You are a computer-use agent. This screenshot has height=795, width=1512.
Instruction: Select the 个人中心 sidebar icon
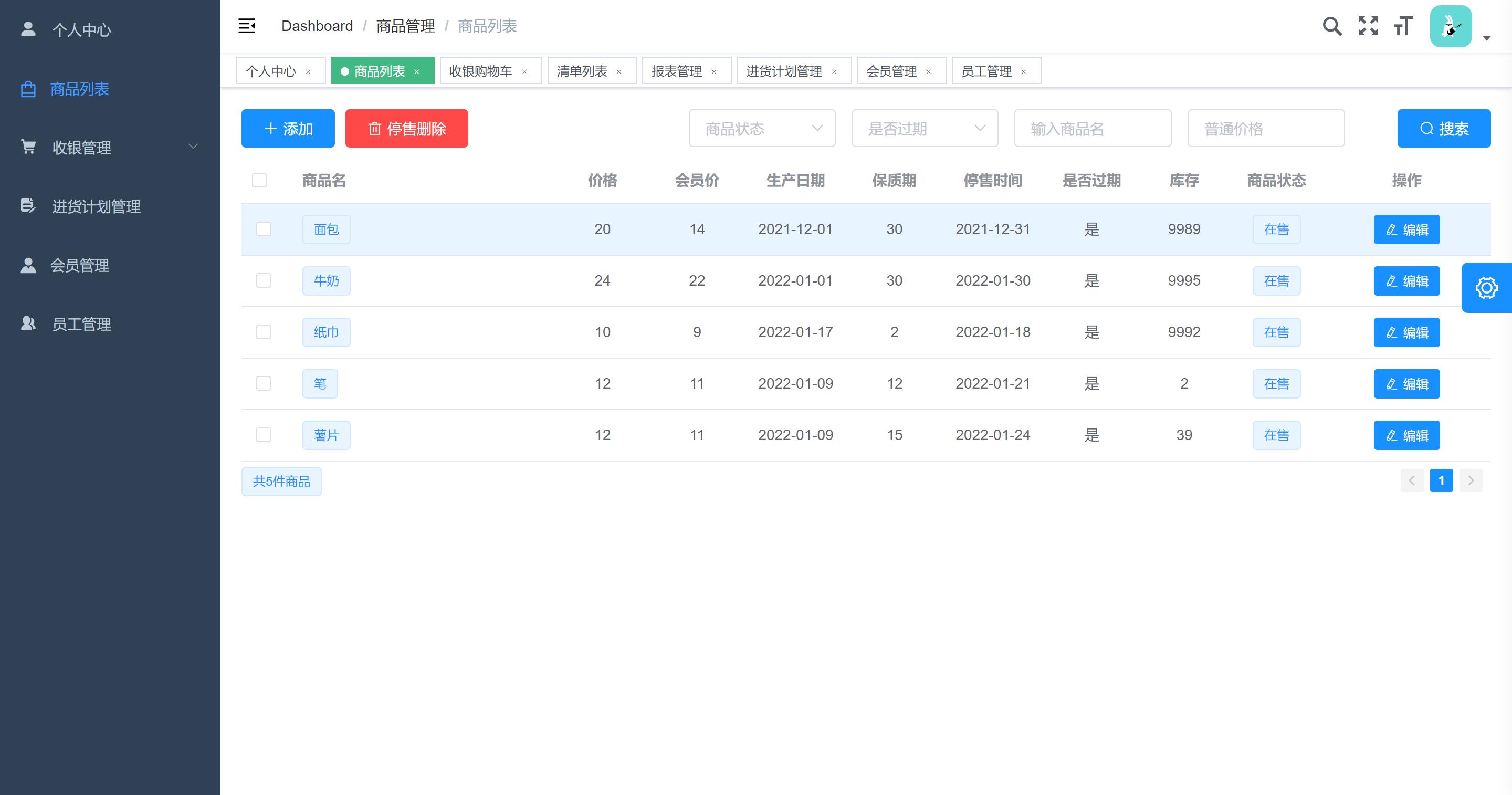(28, 29)
